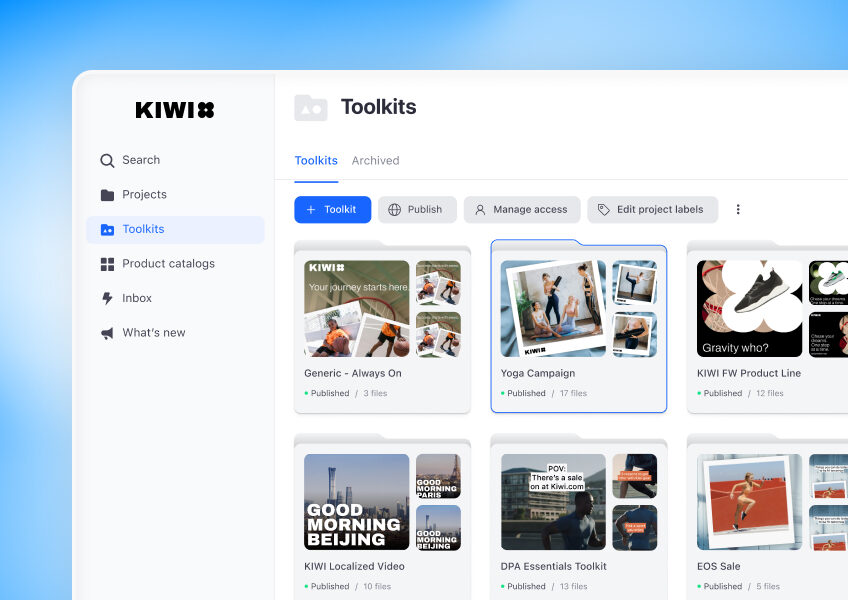
Task: Switch to the Archived tab
Action: pyautogui.click(x=375, y=161)
